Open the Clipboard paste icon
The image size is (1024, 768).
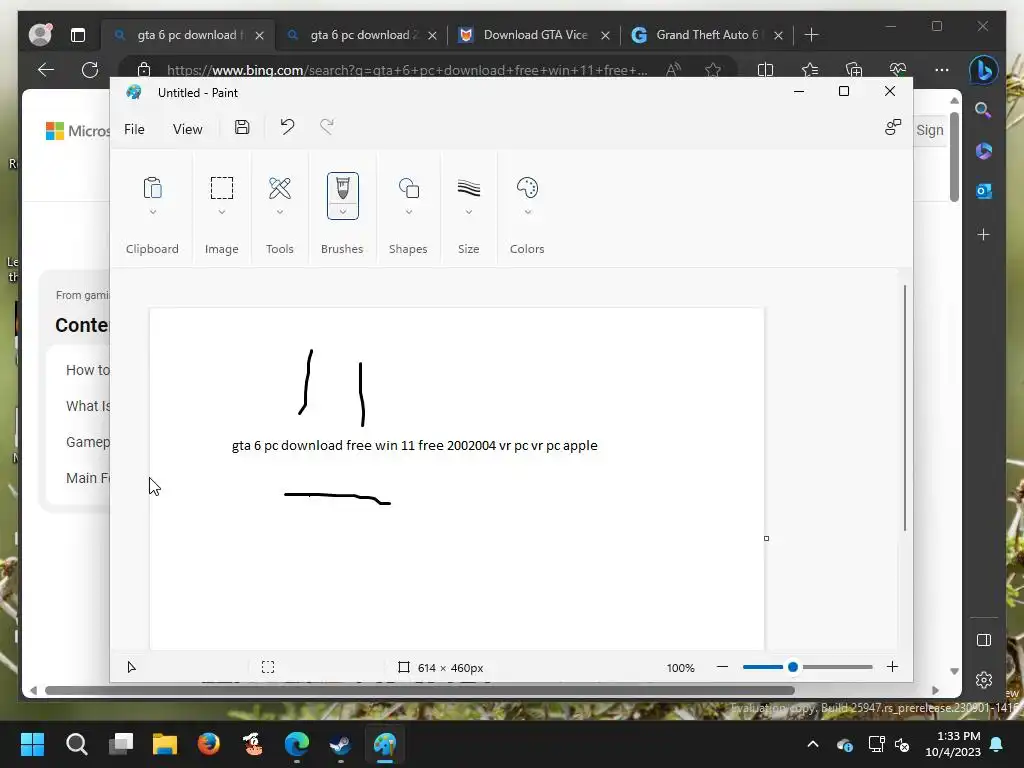tap(152, 188)
